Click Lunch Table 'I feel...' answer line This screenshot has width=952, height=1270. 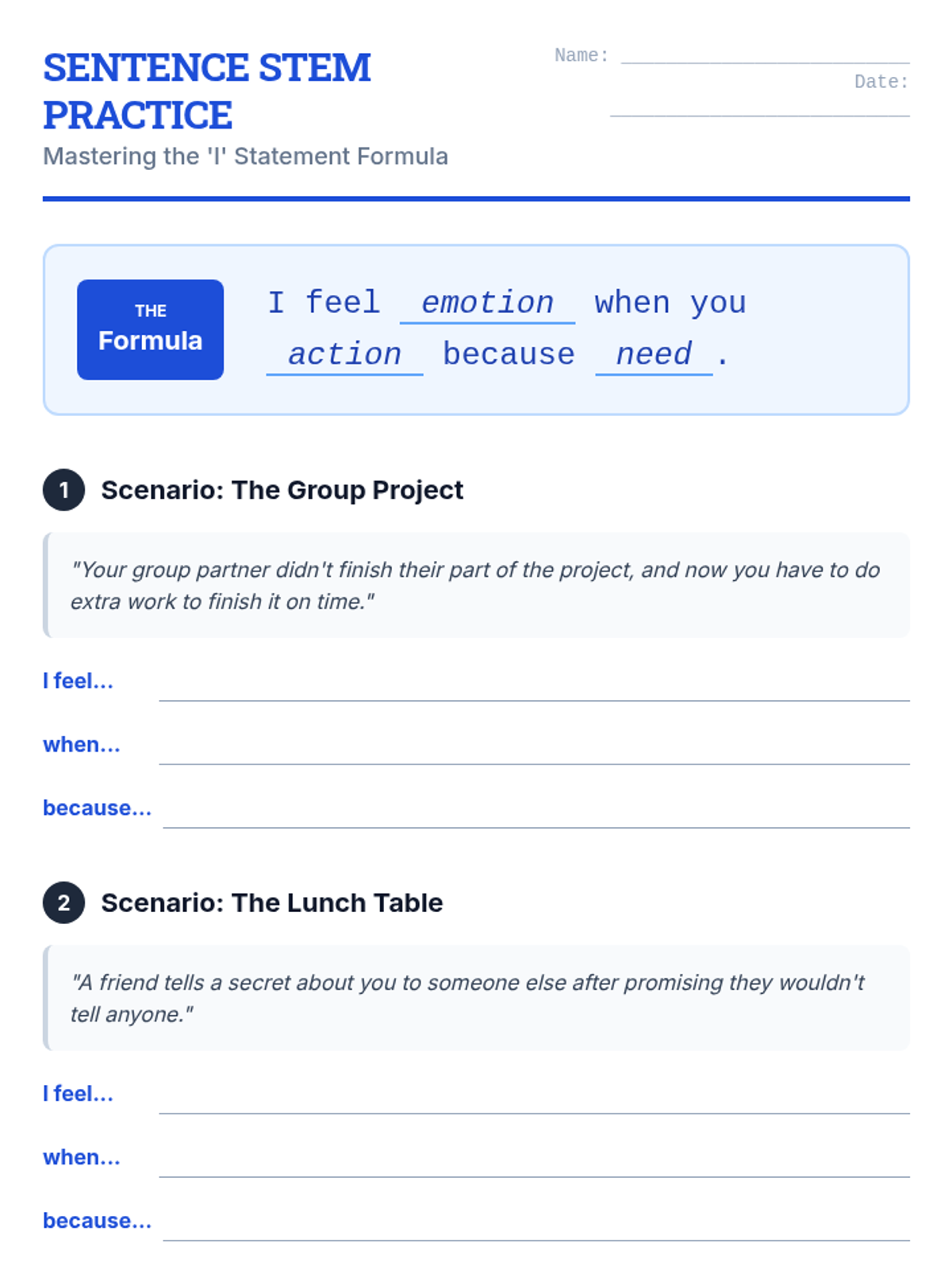534,1099
